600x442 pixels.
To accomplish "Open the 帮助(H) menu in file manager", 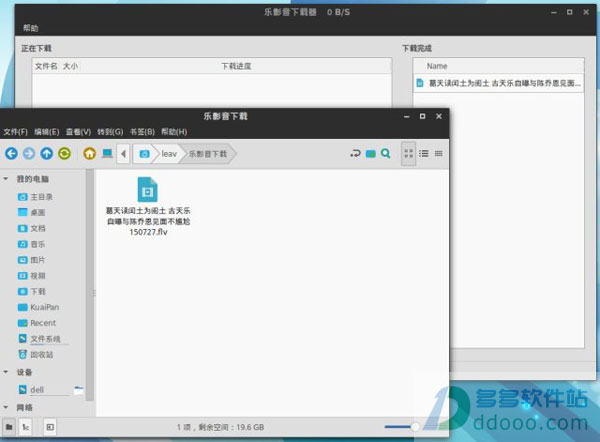I will tap(174, 132).
